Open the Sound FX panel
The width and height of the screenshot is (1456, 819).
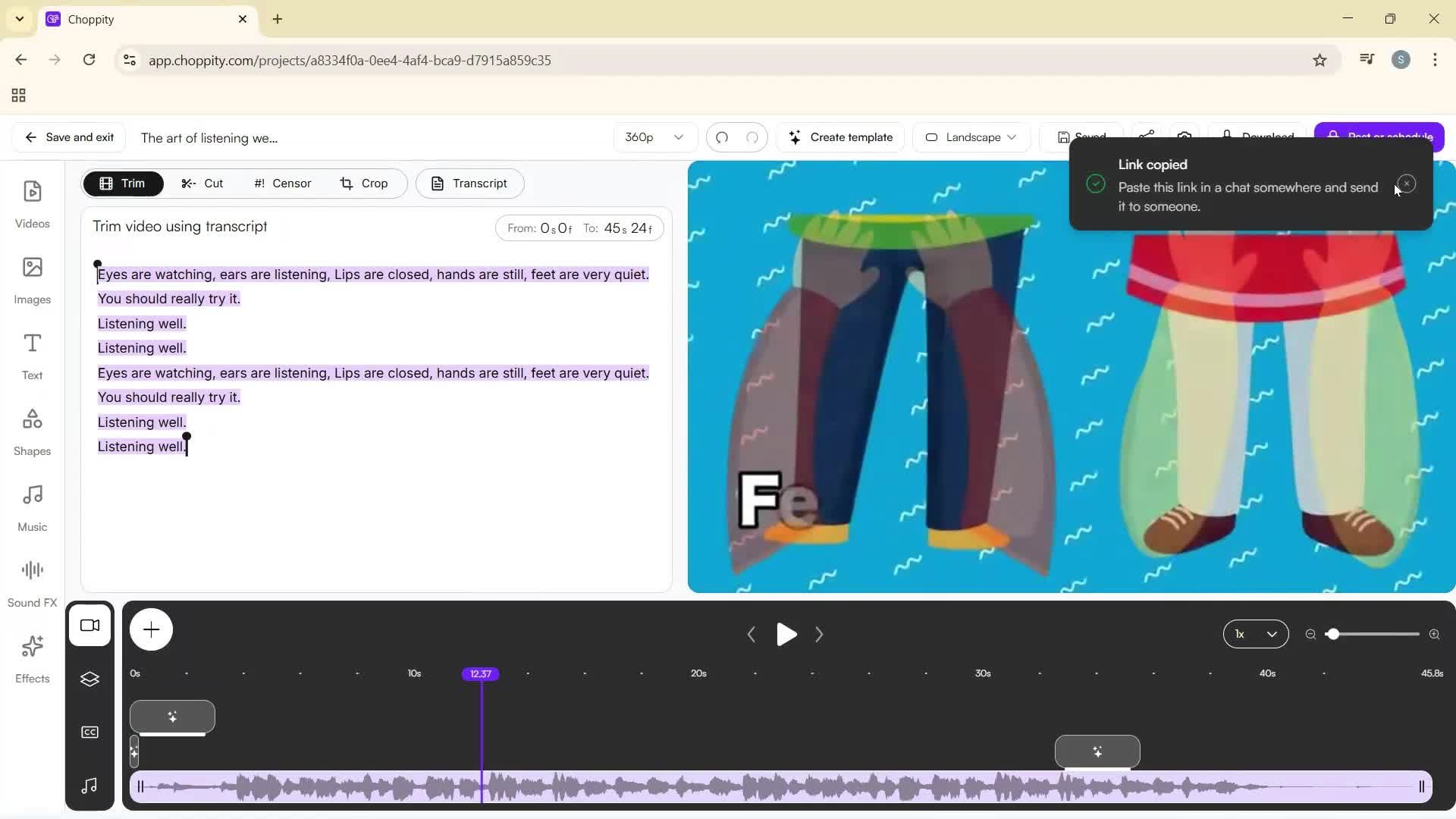(32, 580)
